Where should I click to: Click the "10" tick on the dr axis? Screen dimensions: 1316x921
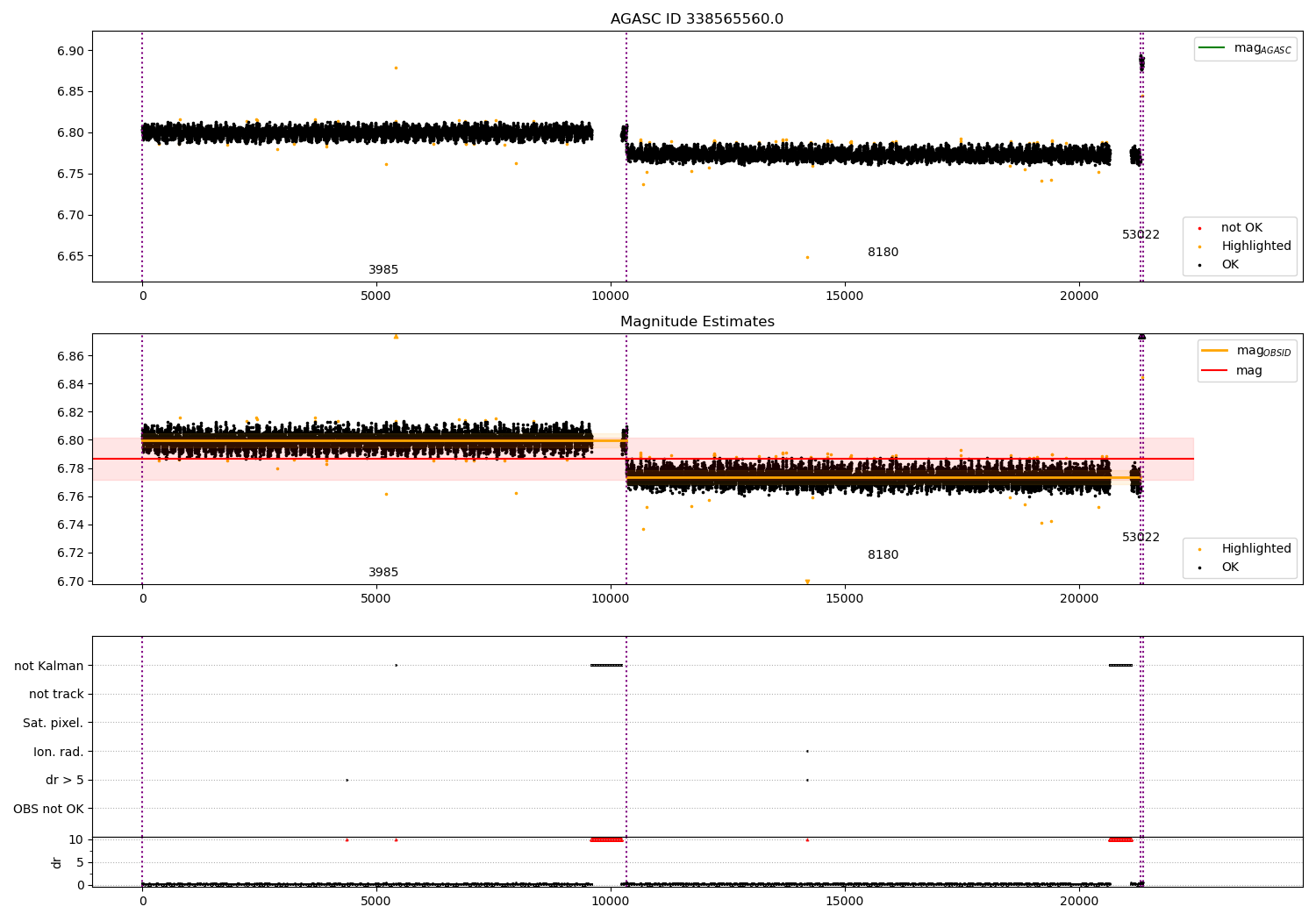coord(76,839)
